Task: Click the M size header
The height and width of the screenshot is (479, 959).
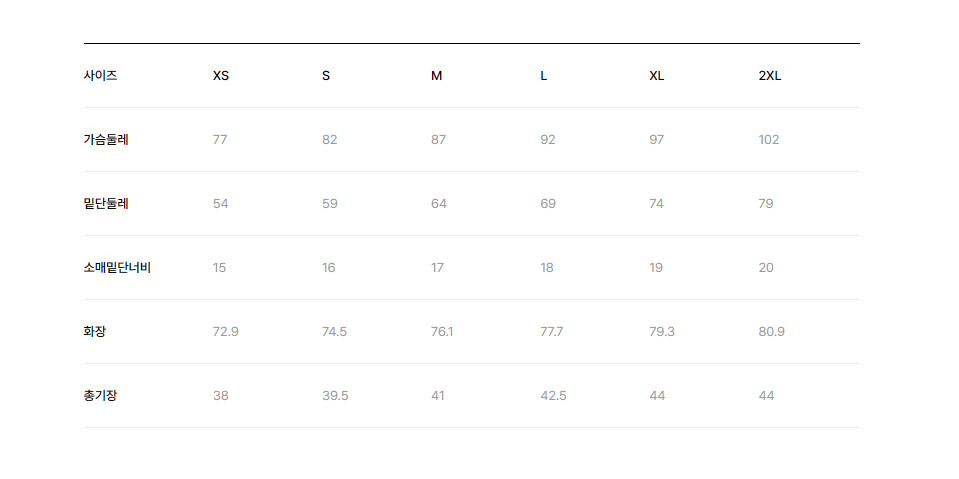Action: tap(436, 76)
